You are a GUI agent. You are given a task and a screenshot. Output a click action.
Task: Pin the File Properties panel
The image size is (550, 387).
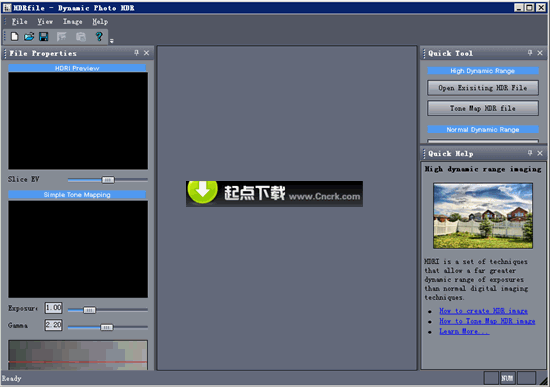136,53
